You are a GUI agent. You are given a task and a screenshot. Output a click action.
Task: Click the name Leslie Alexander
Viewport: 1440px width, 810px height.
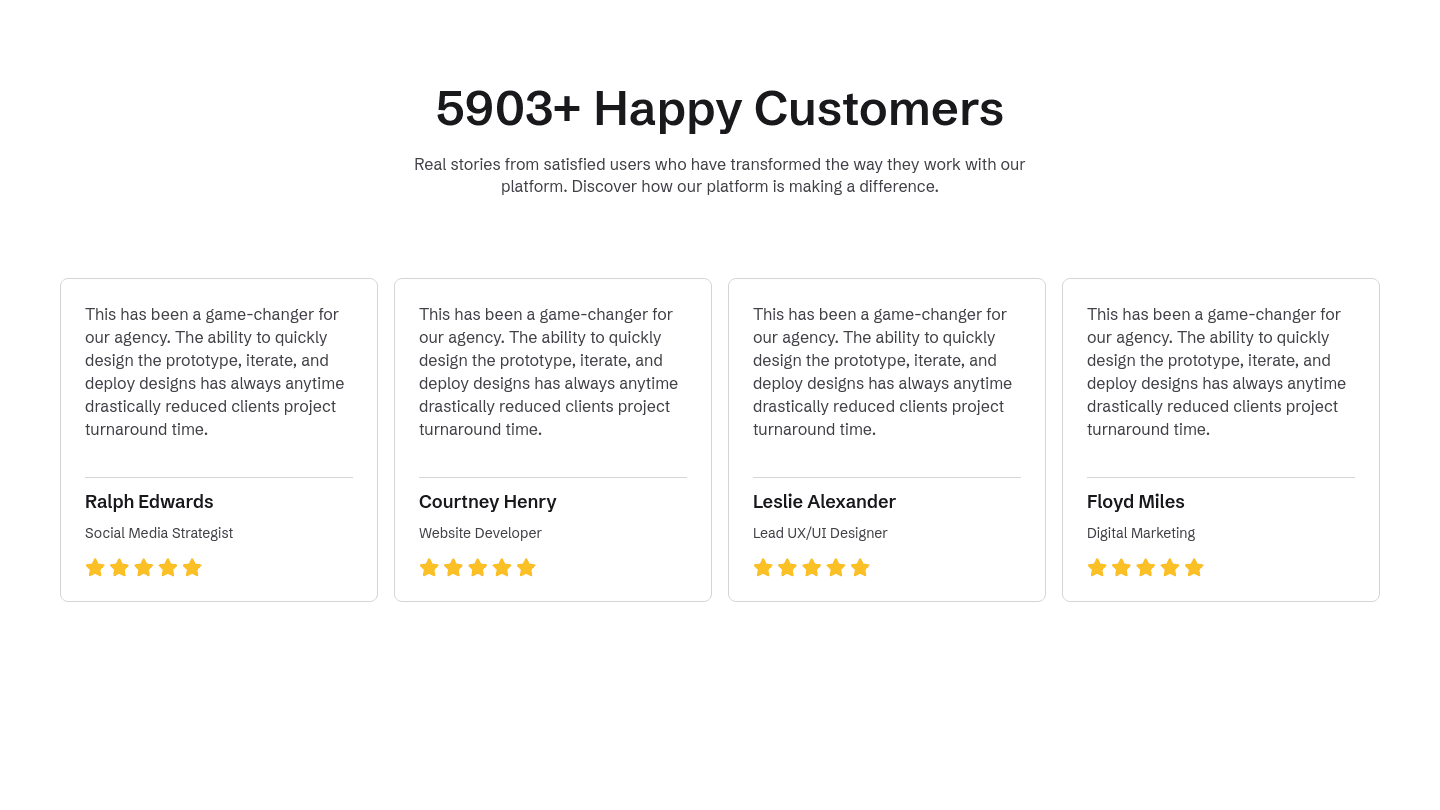pyautogui.click(x=824, y=502)
